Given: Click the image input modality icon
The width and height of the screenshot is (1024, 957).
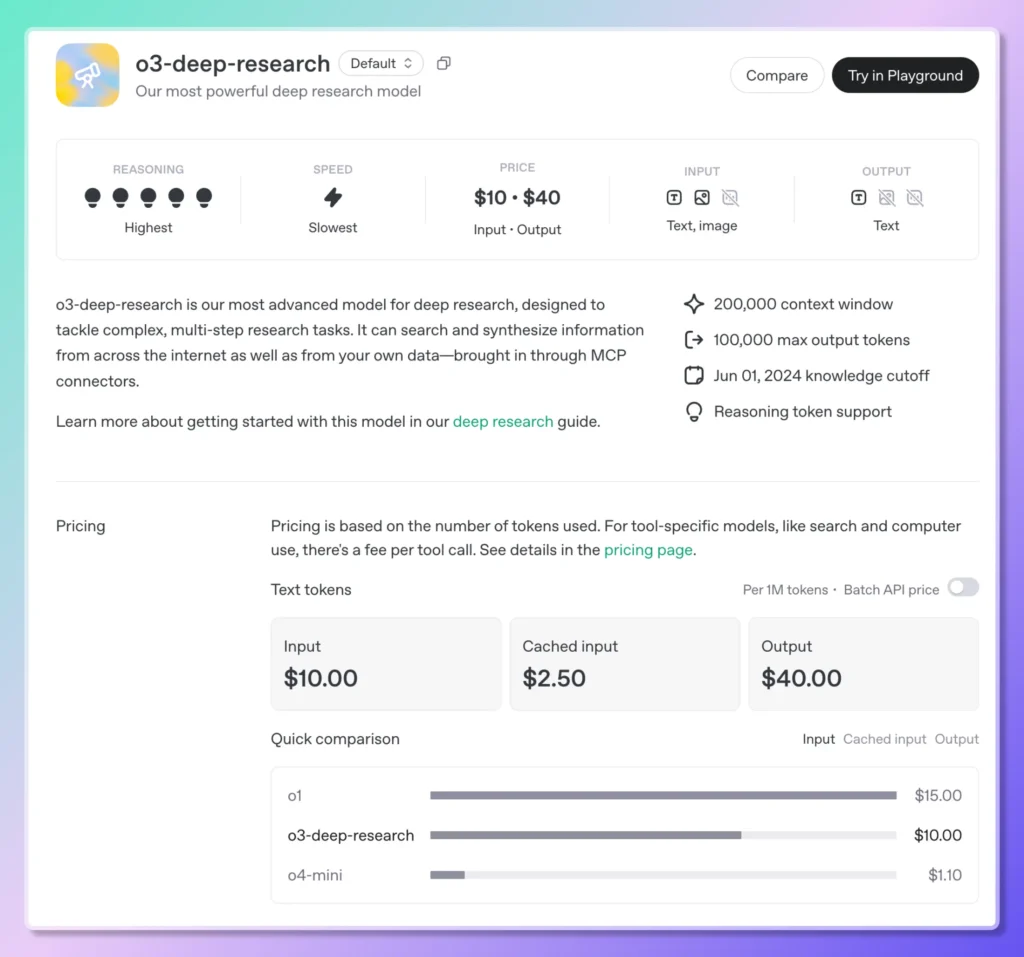Looking at the screenshot, I should click(702, 198).
